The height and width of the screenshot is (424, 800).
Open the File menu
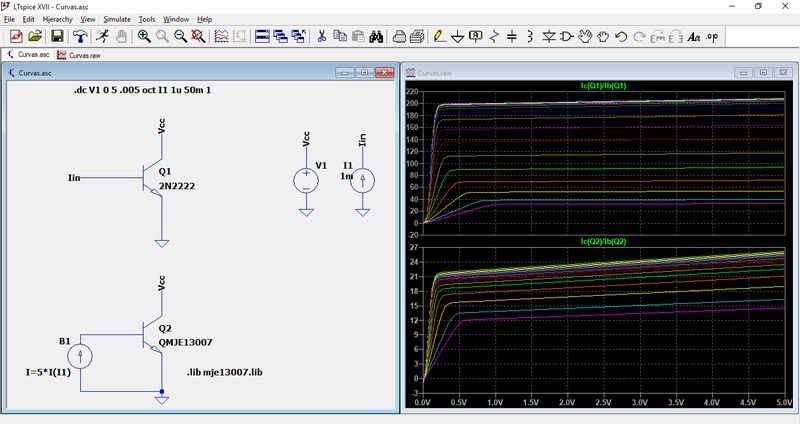click(9, 19)
